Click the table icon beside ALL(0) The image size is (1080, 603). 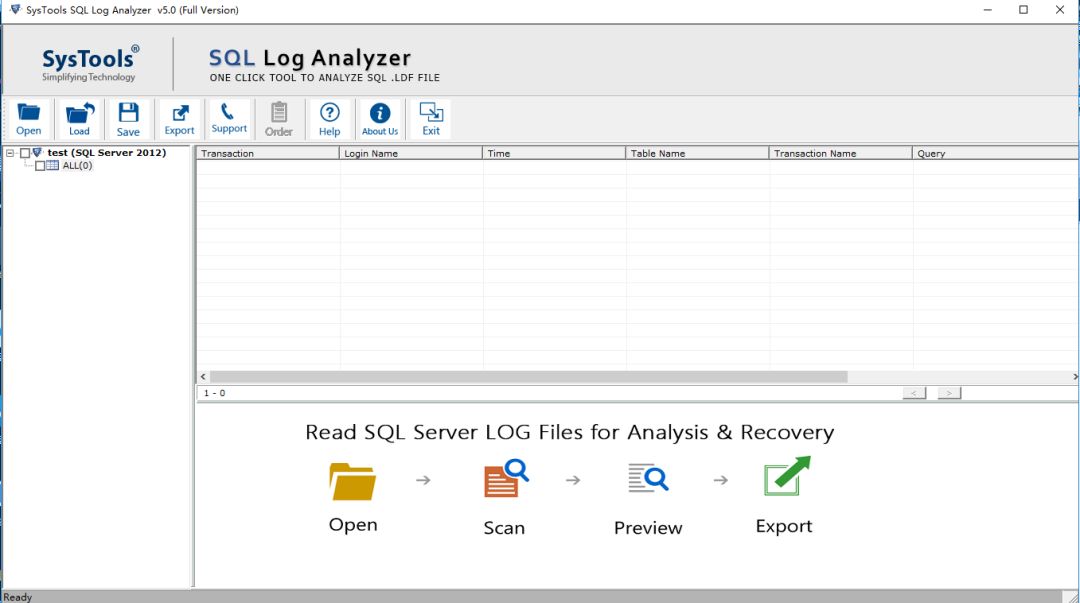[52, 165]
